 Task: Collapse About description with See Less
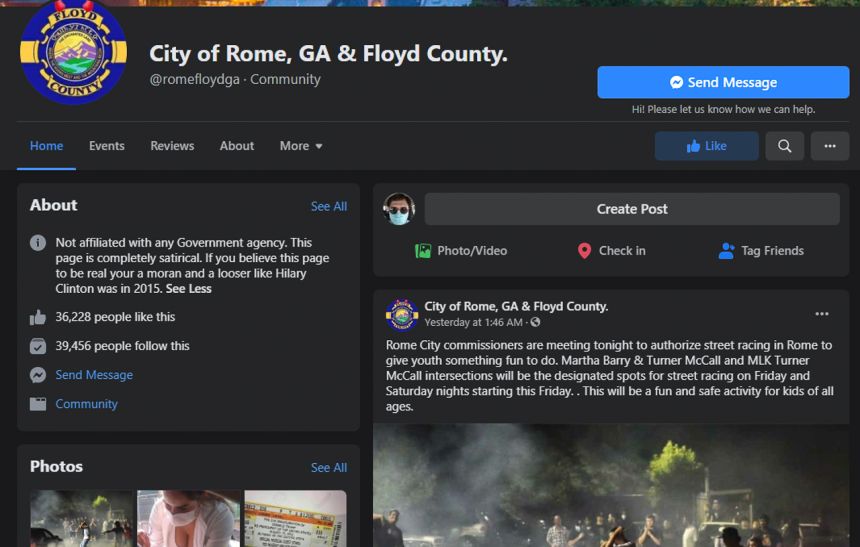point(188,289)
